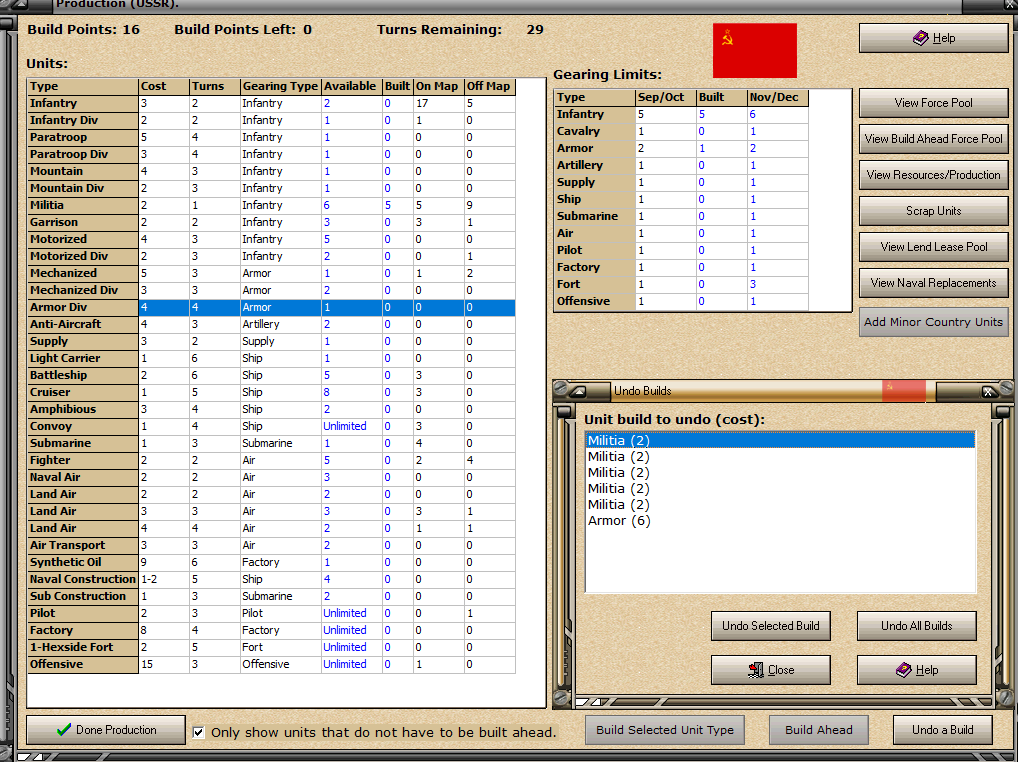Click the Undo a Build button

[x=942, y=730]
